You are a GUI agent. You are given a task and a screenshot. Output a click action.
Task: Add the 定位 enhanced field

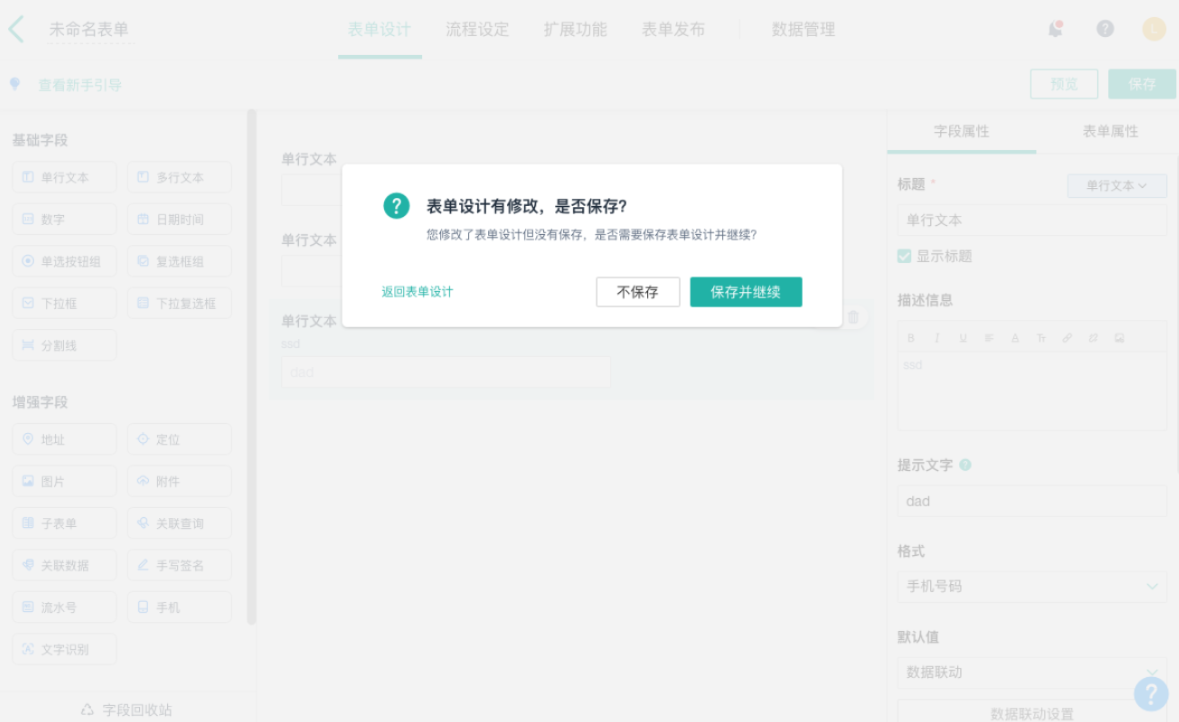pyautogui.click(x=180, y=439)
